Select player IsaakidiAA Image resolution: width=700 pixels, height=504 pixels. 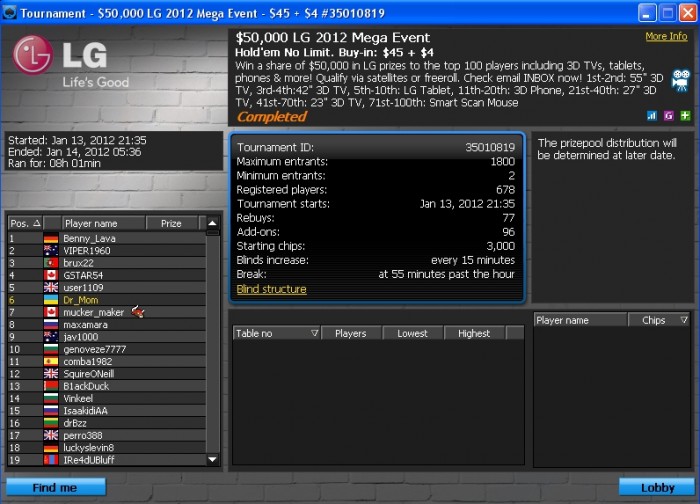[x=107, y=411]
